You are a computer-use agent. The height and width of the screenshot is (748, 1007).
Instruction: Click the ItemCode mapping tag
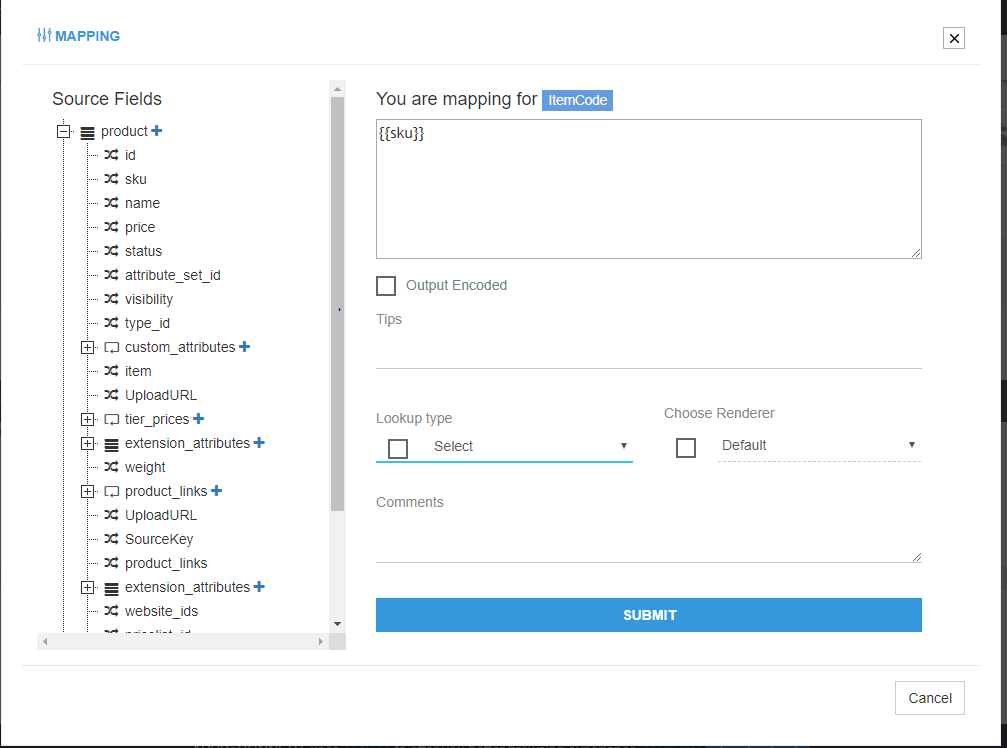point(577,100)
